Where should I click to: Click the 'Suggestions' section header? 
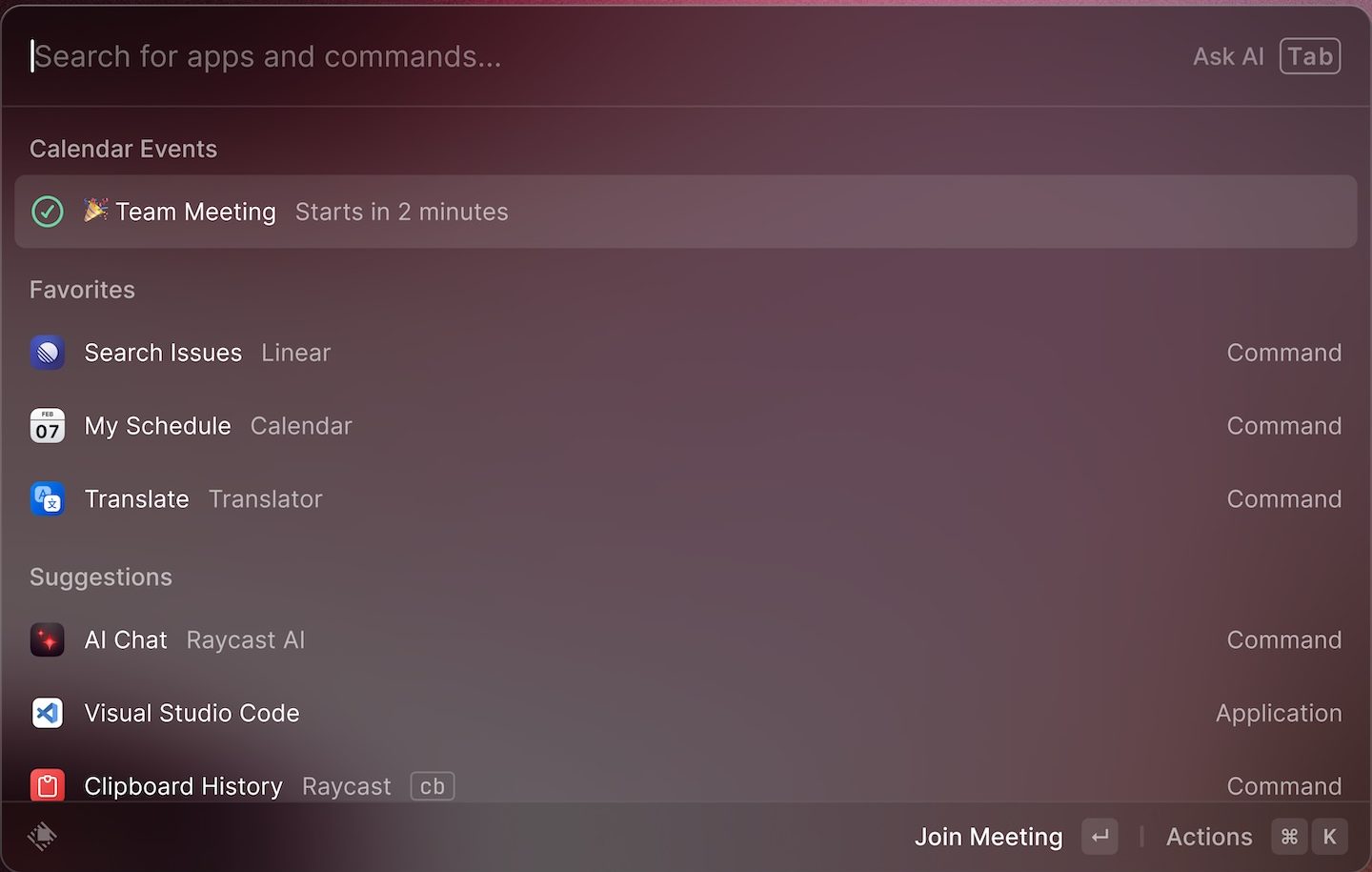(x=101, y=578)
